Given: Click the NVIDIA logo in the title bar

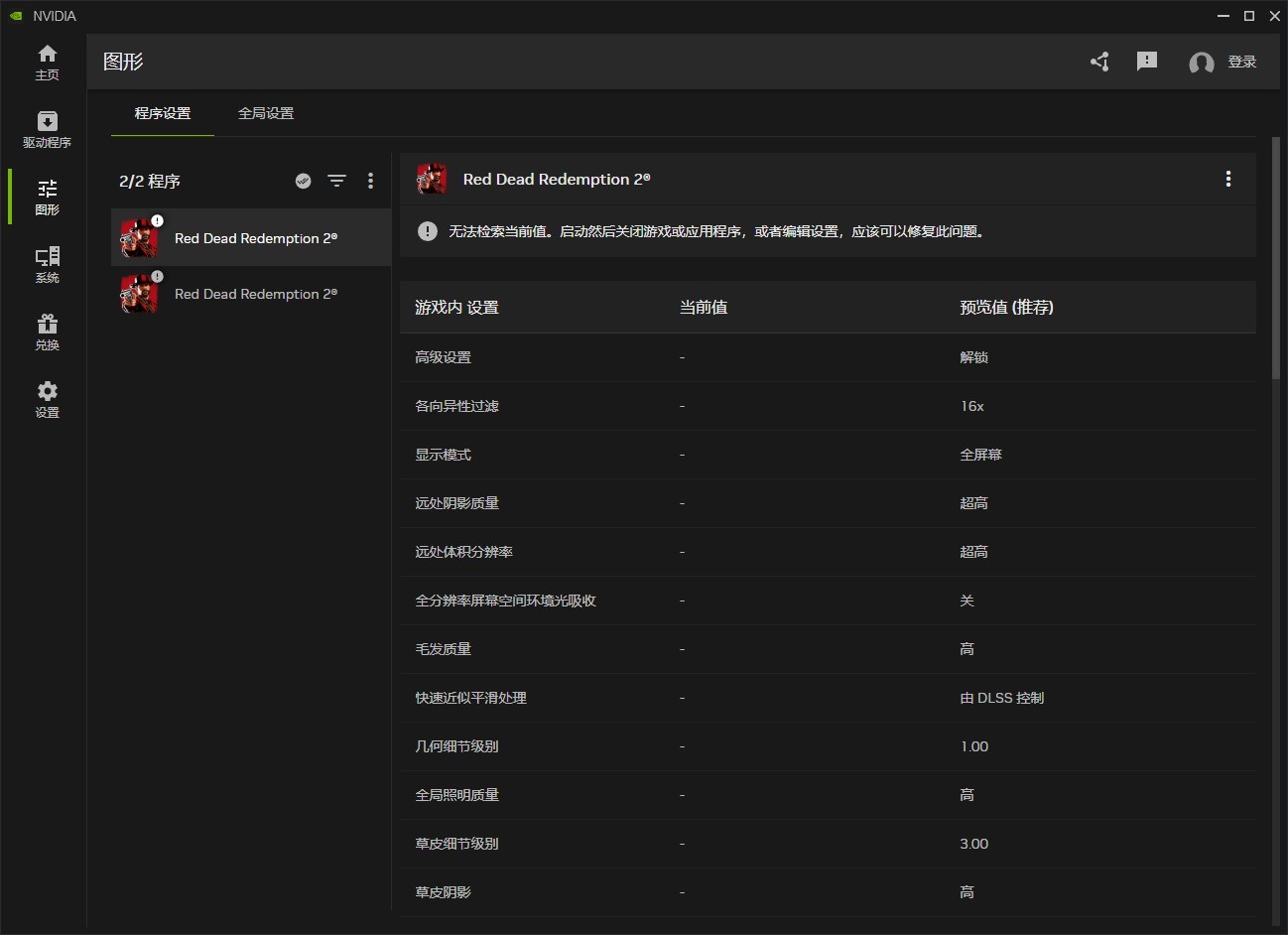Looking at the screenshot, I should pyautogui.click(x=16, y=16).
